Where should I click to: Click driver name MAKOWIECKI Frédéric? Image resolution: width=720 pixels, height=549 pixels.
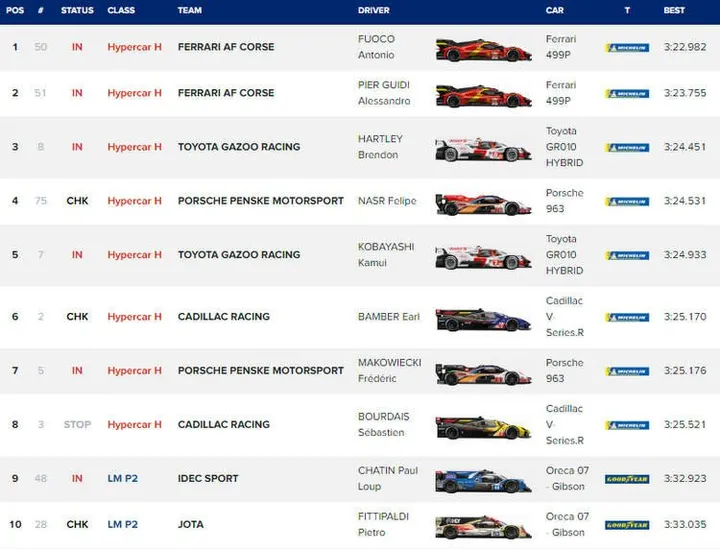[x=389, y=370]
